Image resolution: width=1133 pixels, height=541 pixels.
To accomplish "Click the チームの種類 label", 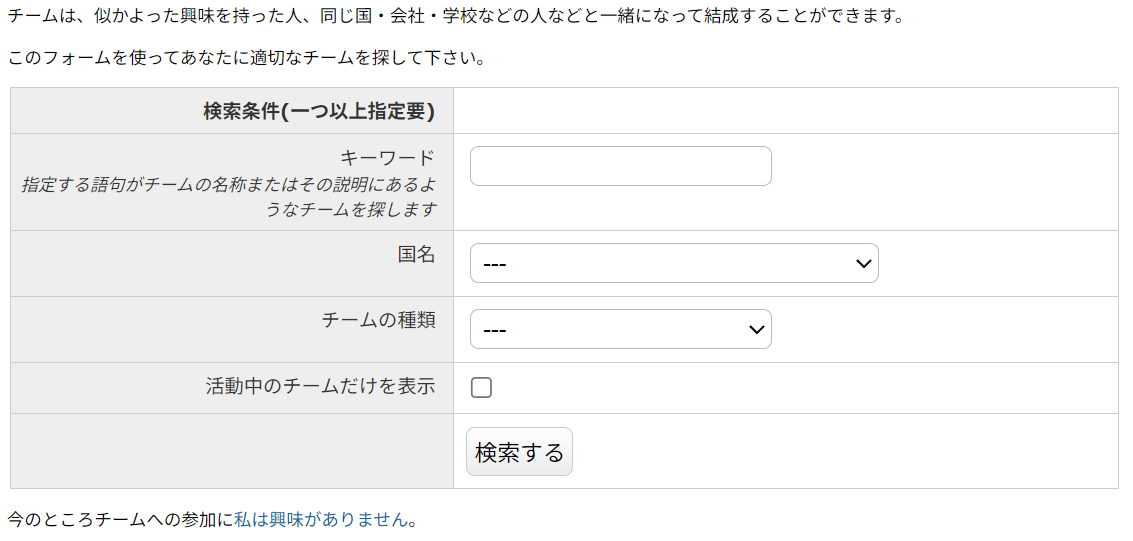I will (x=378, y=320).
